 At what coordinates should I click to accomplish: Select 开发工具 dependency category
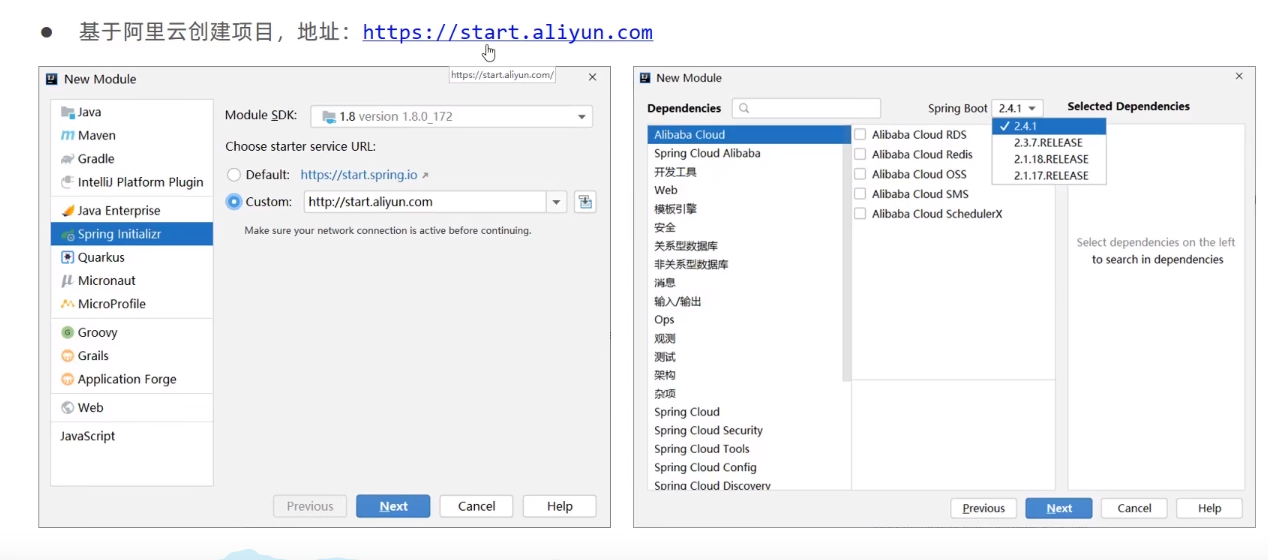click(745, 172)
